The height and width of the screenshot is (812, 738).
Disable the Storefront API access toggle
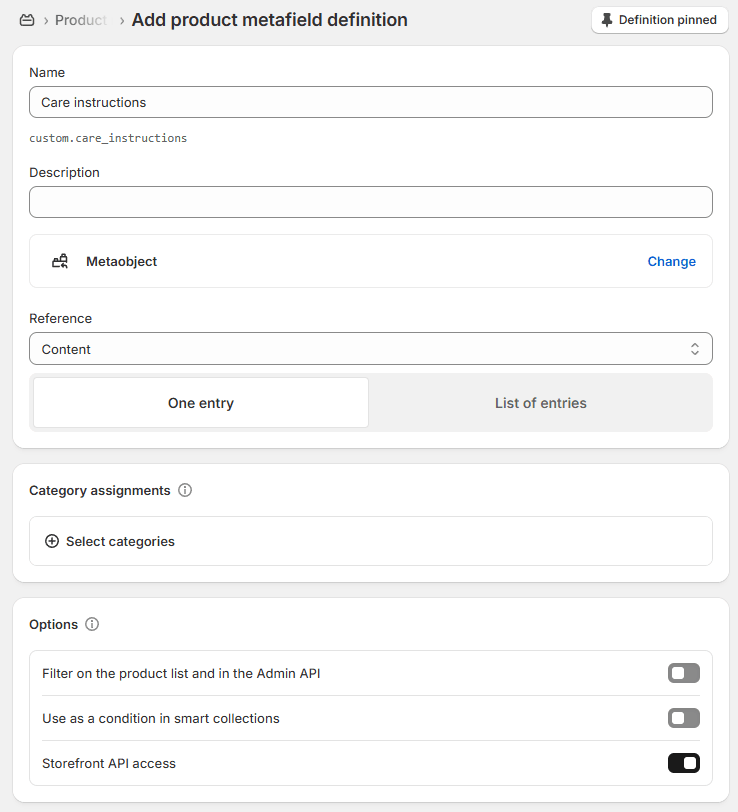[x=683, y=763]
